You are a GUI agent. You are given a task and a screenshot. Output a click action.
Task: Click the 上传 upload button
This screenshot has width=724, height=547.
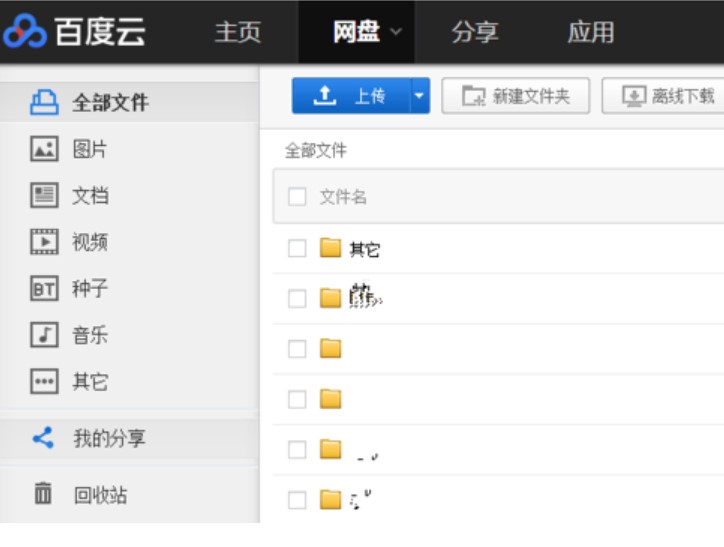point(351,96)
